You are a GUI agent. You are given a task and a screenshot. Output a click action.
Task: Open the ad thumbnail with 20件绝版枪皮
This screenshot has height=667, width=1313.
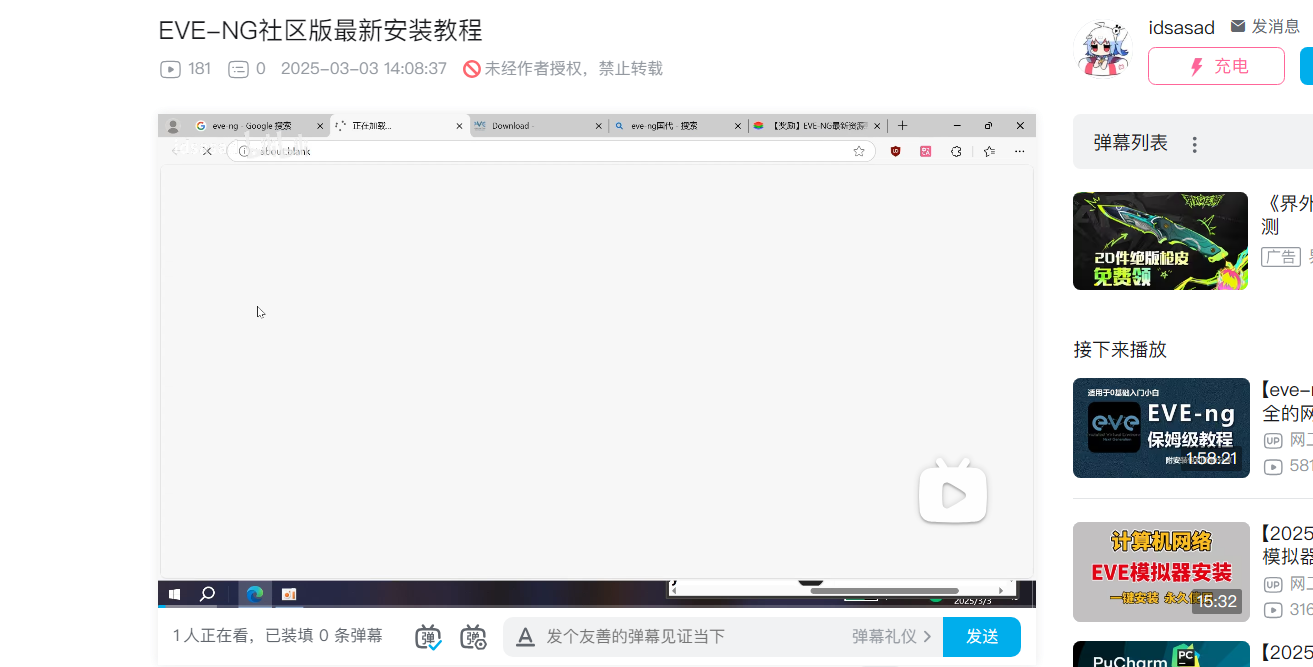coord(1160,241)
